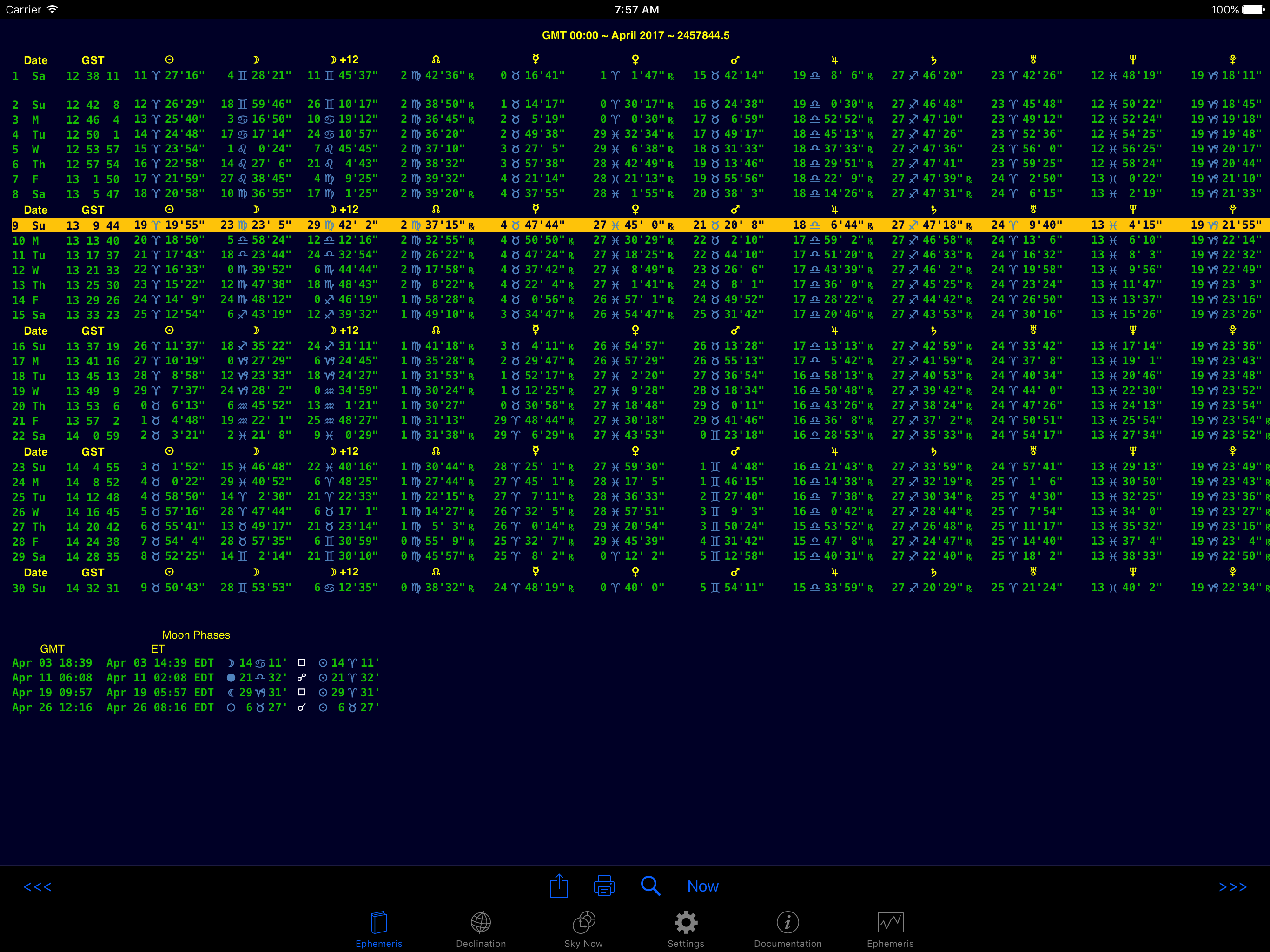The width and height of the screenshot is (1270, 952).
Task: Tap battery indicator in status bar
Action: click(1253, 10)
